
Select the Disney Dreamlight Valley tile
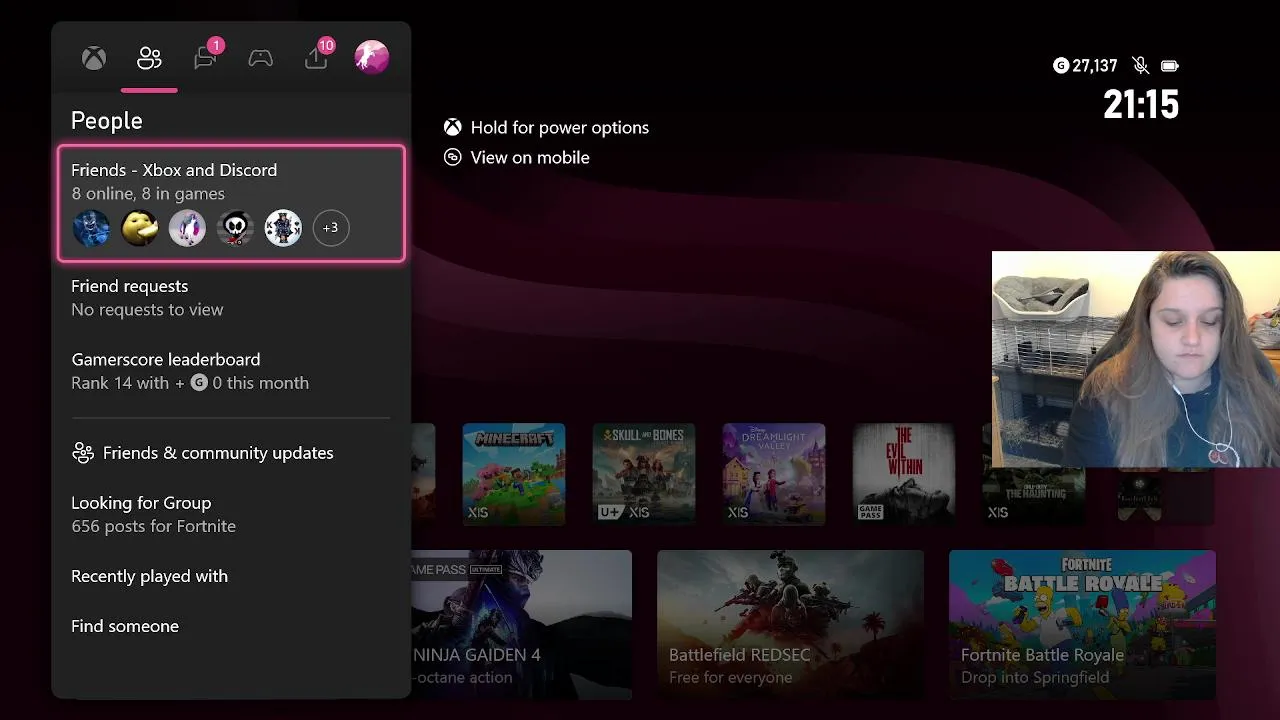774,474
